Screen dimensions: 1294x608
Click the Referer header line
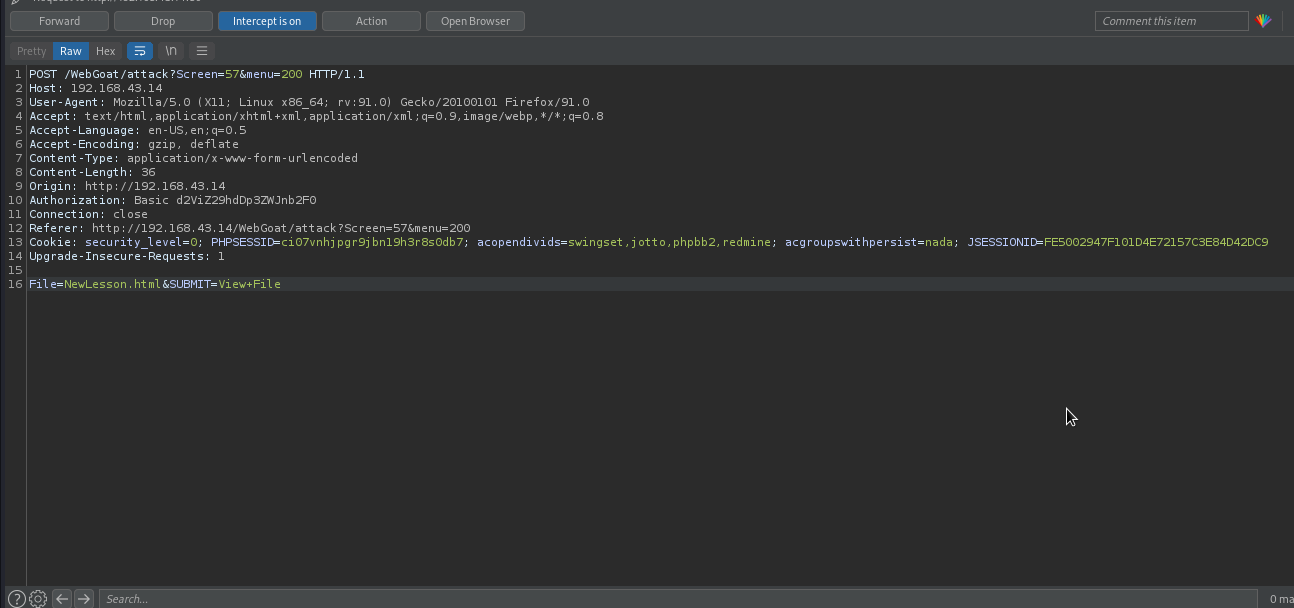tap(249, 228)
